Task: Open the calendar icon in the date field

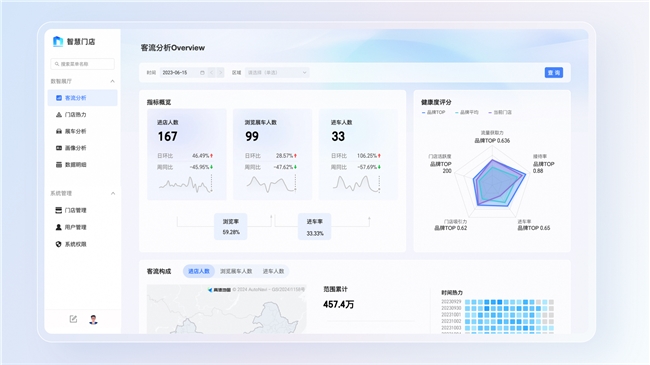Action: [202, 73]
